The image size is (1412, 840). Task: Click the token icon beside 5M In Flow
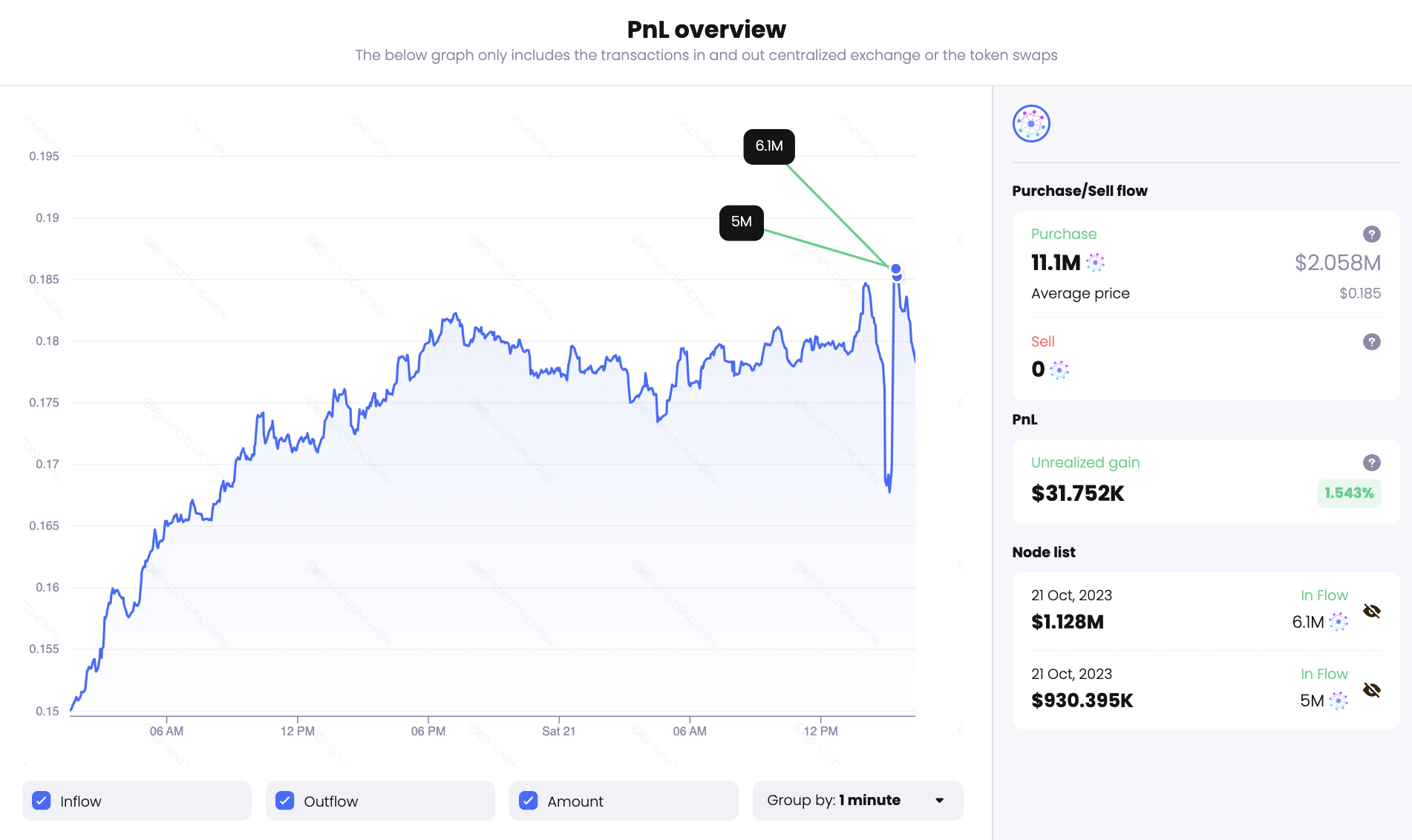(x=1339, y=700)
